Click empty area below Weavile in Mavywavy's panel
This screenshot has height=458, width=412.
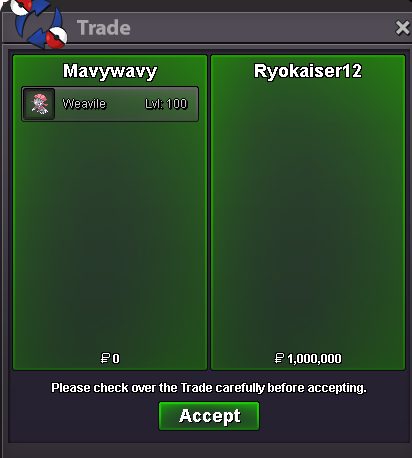click(110, 233)
